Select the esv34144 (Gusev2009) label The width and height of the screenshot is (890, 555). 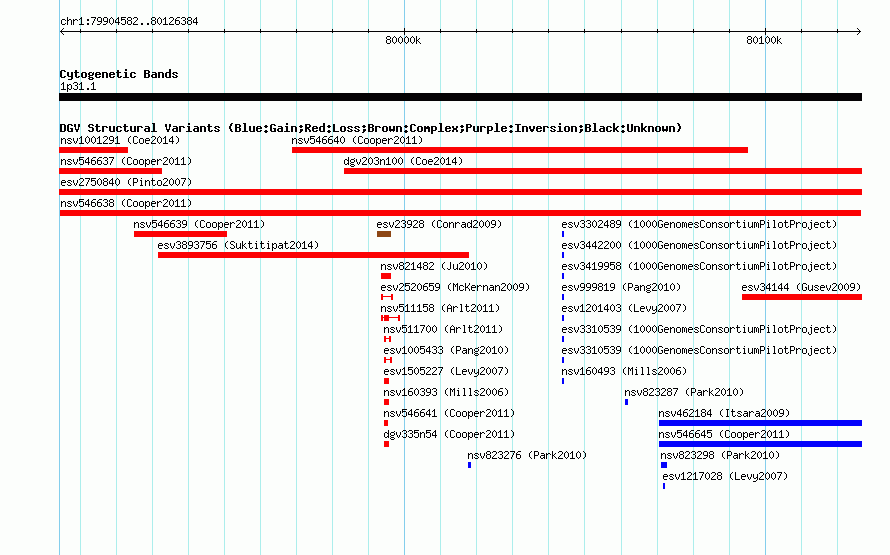click(x=801, y=287)
